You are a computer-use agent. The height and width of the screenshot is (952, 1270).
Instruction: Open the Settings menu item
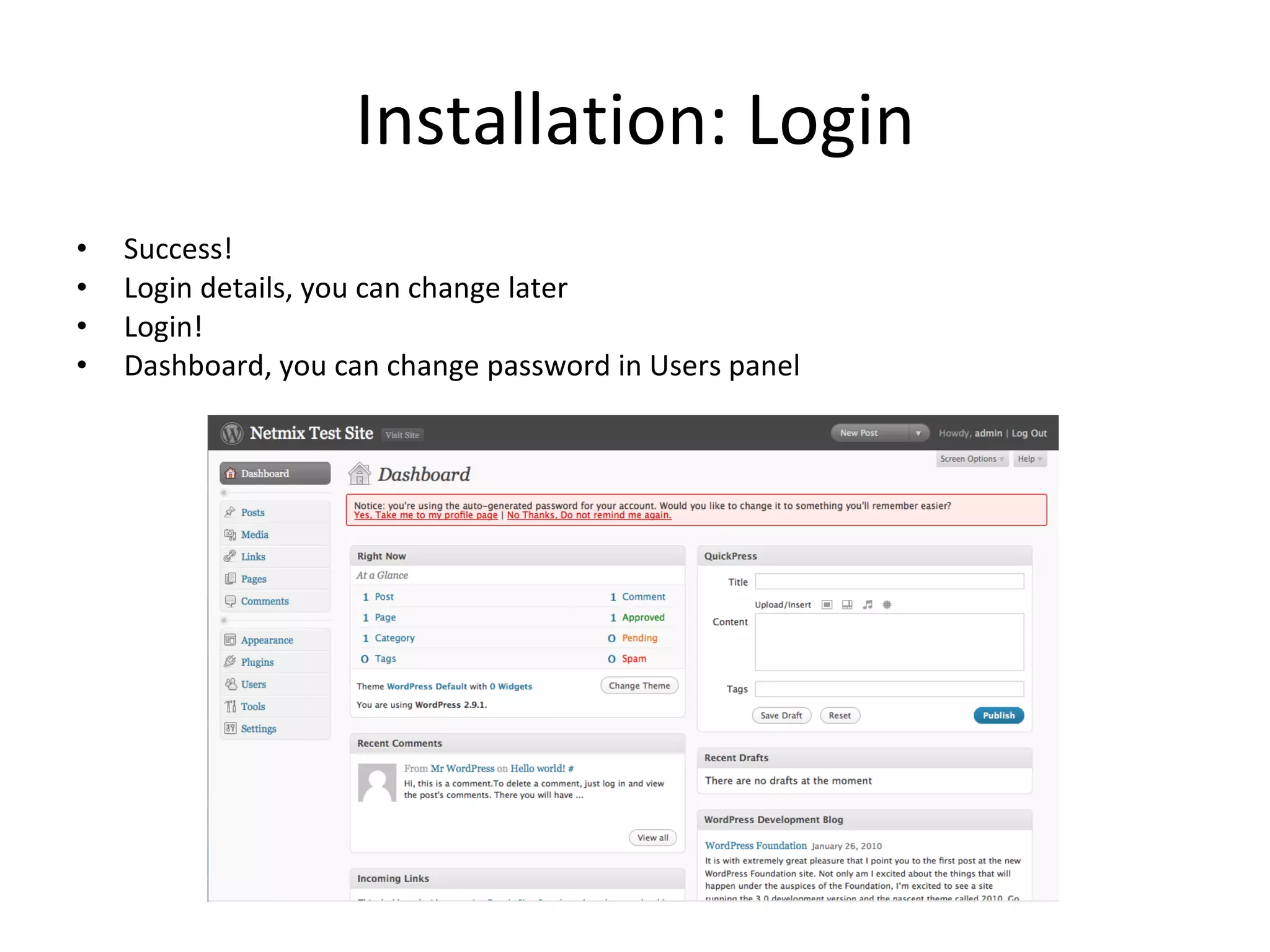tap(275, 728)
